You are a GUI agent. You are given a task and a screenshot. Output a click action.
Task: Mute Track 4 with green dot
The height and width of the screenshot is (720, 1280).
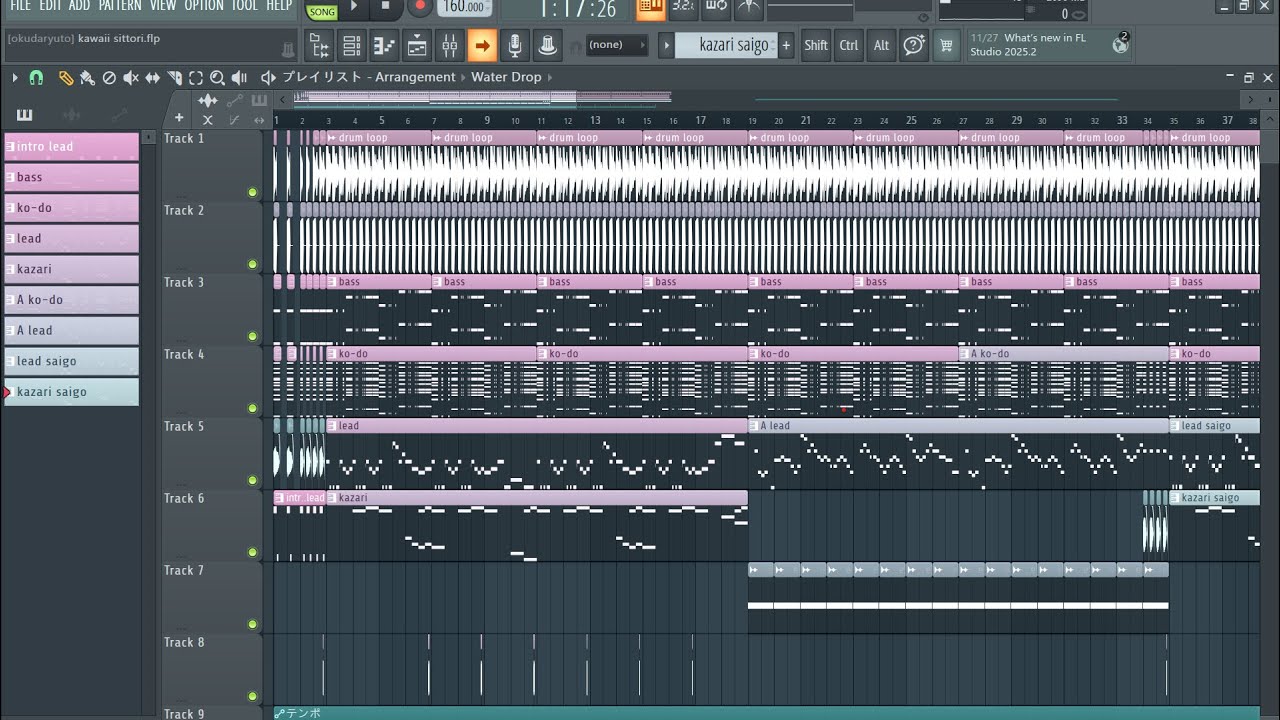coord(252,408)
